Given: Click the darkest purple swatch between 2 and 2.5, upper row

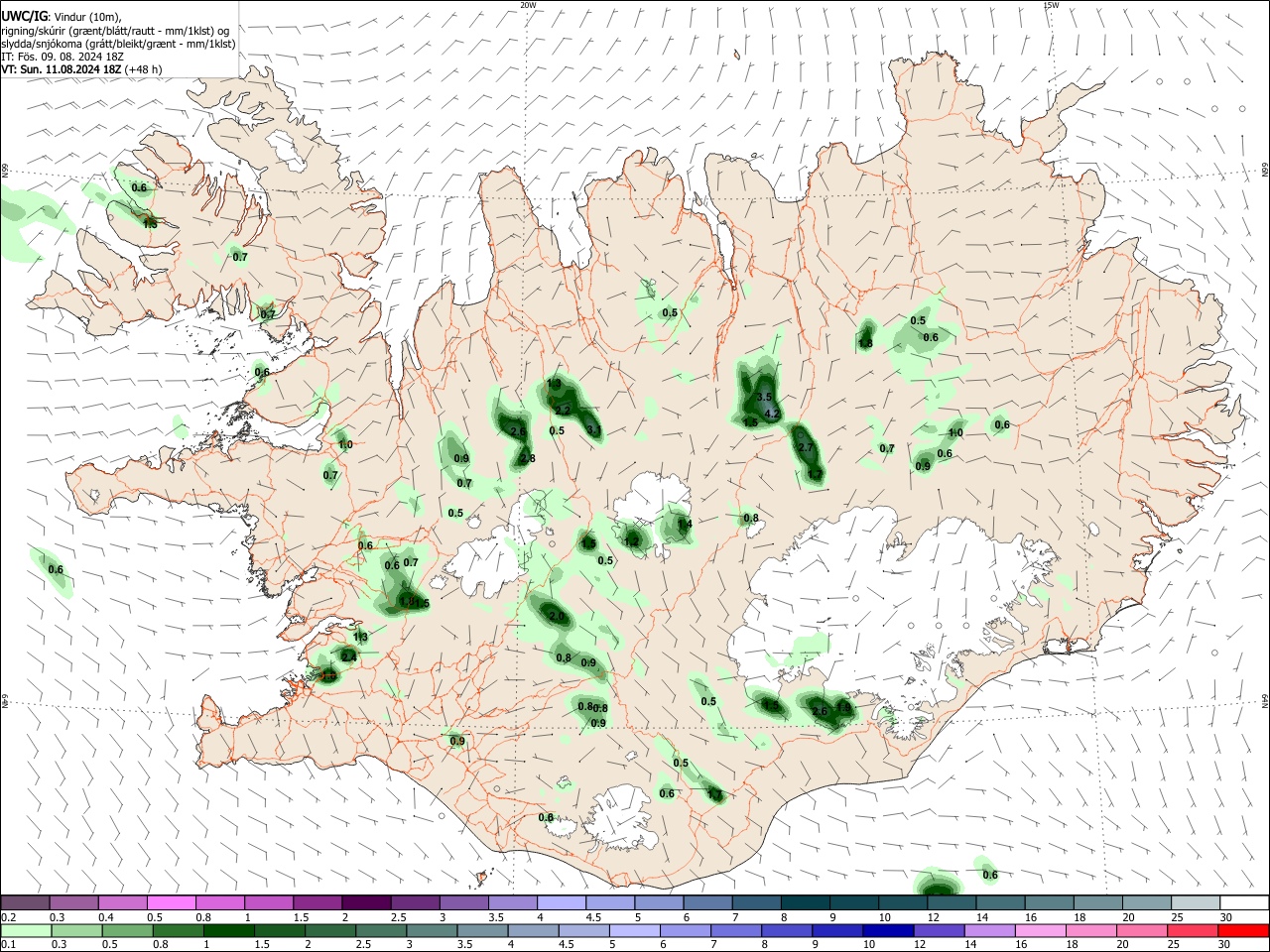Looking at the screenshot, I should [x=366, y=903].
